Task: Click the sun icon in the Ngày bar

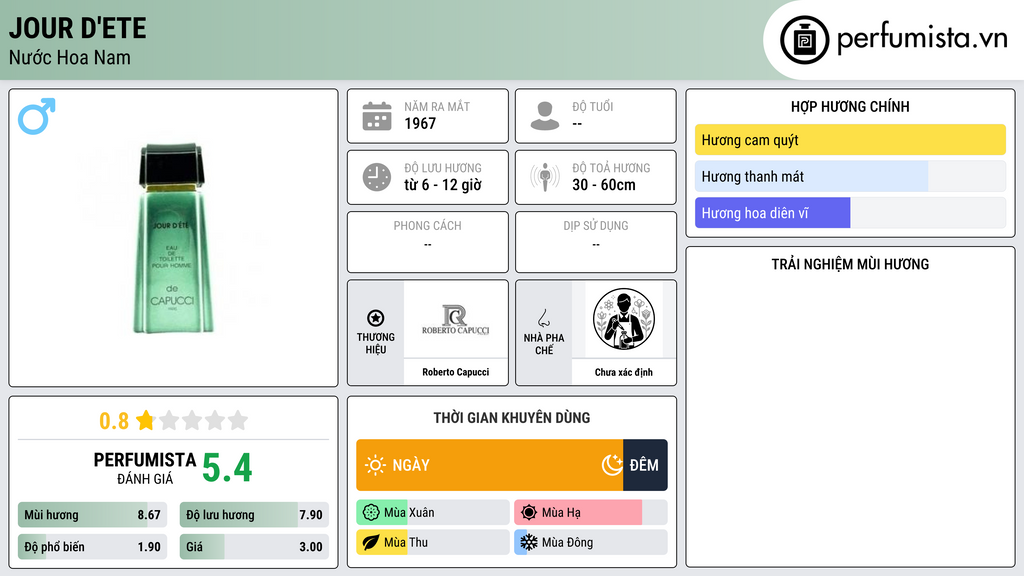Action: (x=375, y=465)
